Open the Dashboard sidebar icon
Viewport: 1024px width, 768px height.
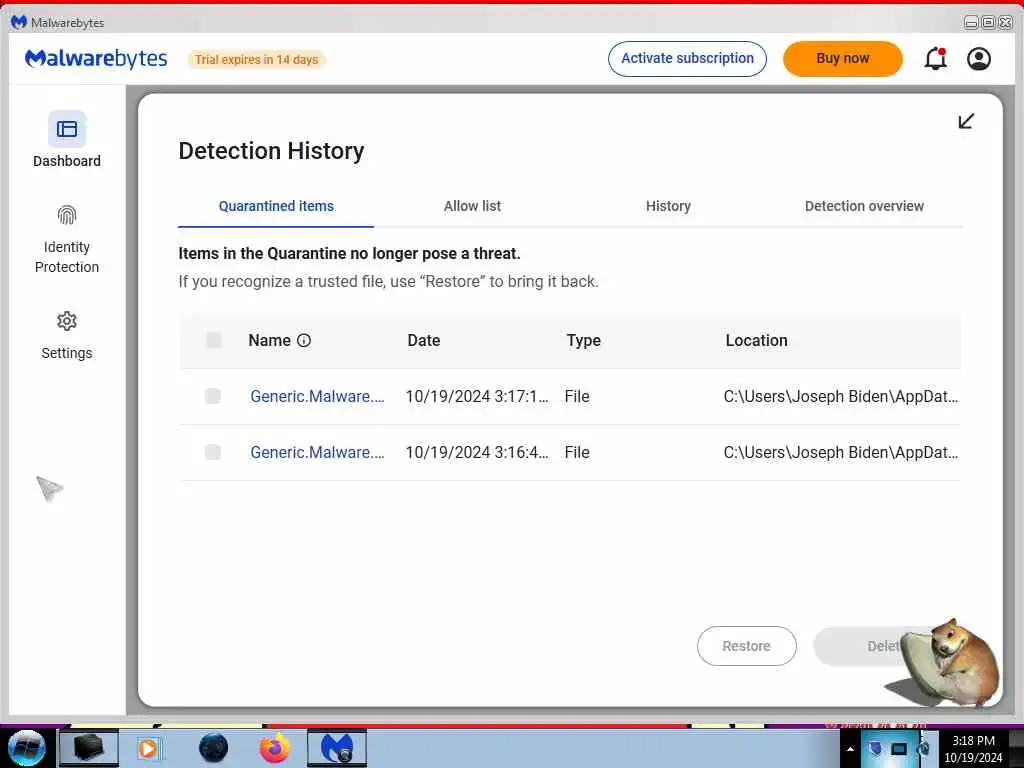67,129
